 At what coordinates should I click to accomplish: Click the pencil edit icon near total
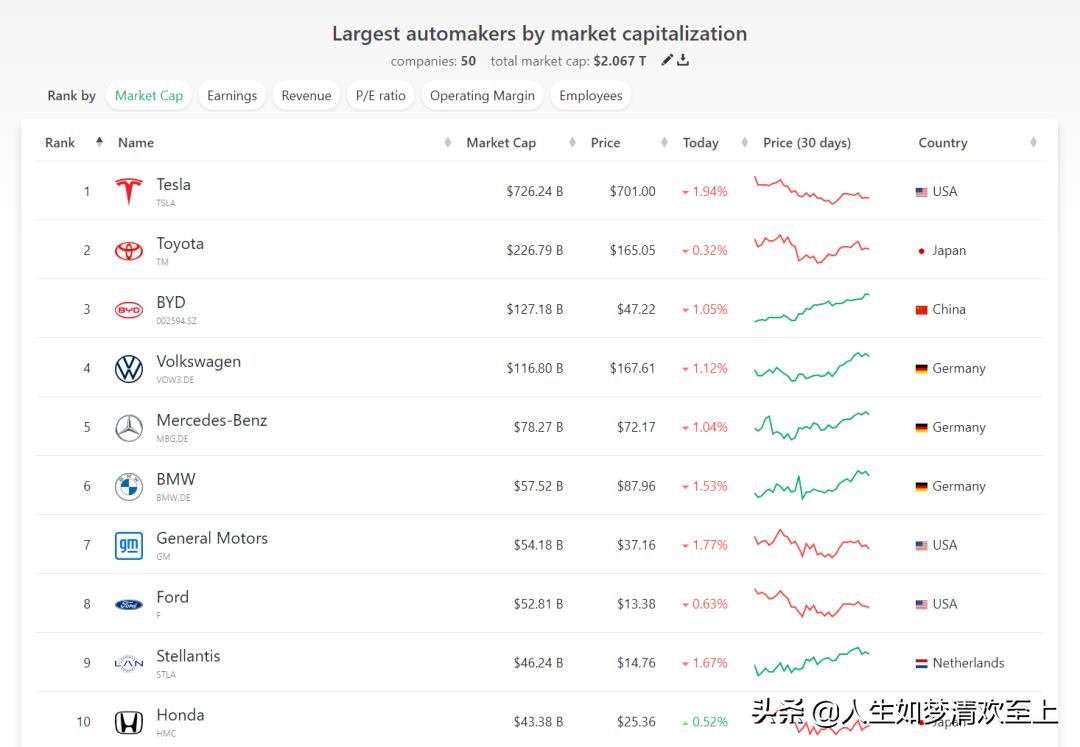[667, 60]
